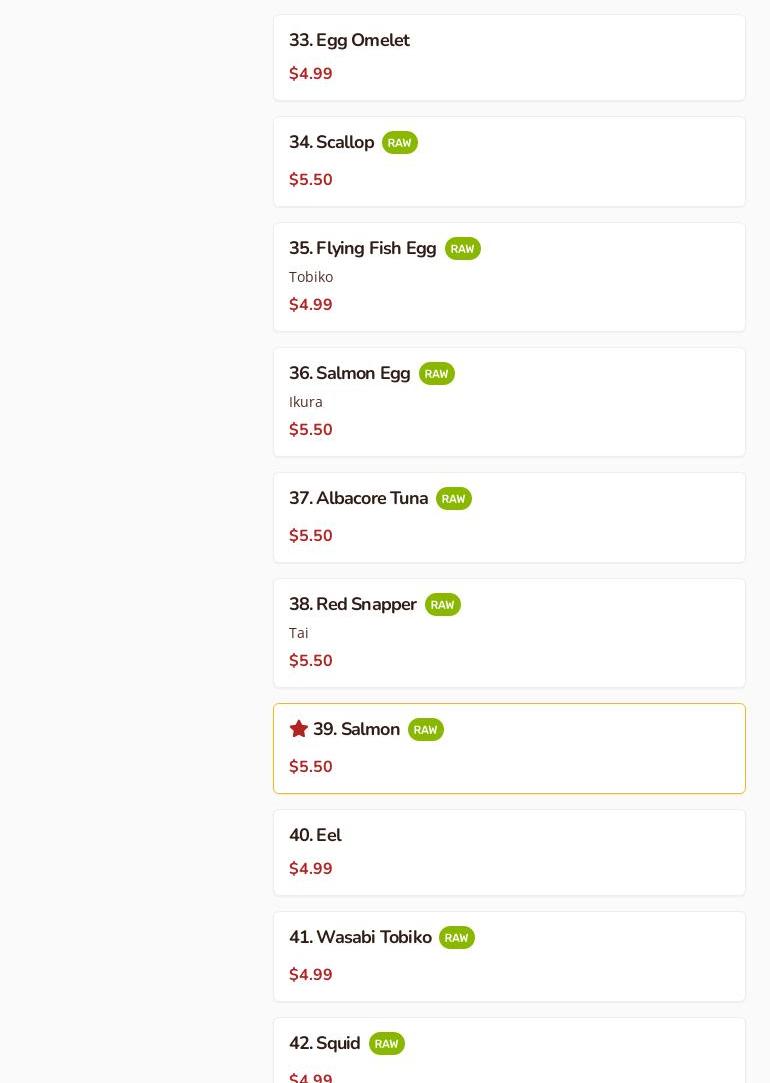Select 37. Albacore Tuna title
This screenshot has width=770, height=1083.
pos(358,499)
